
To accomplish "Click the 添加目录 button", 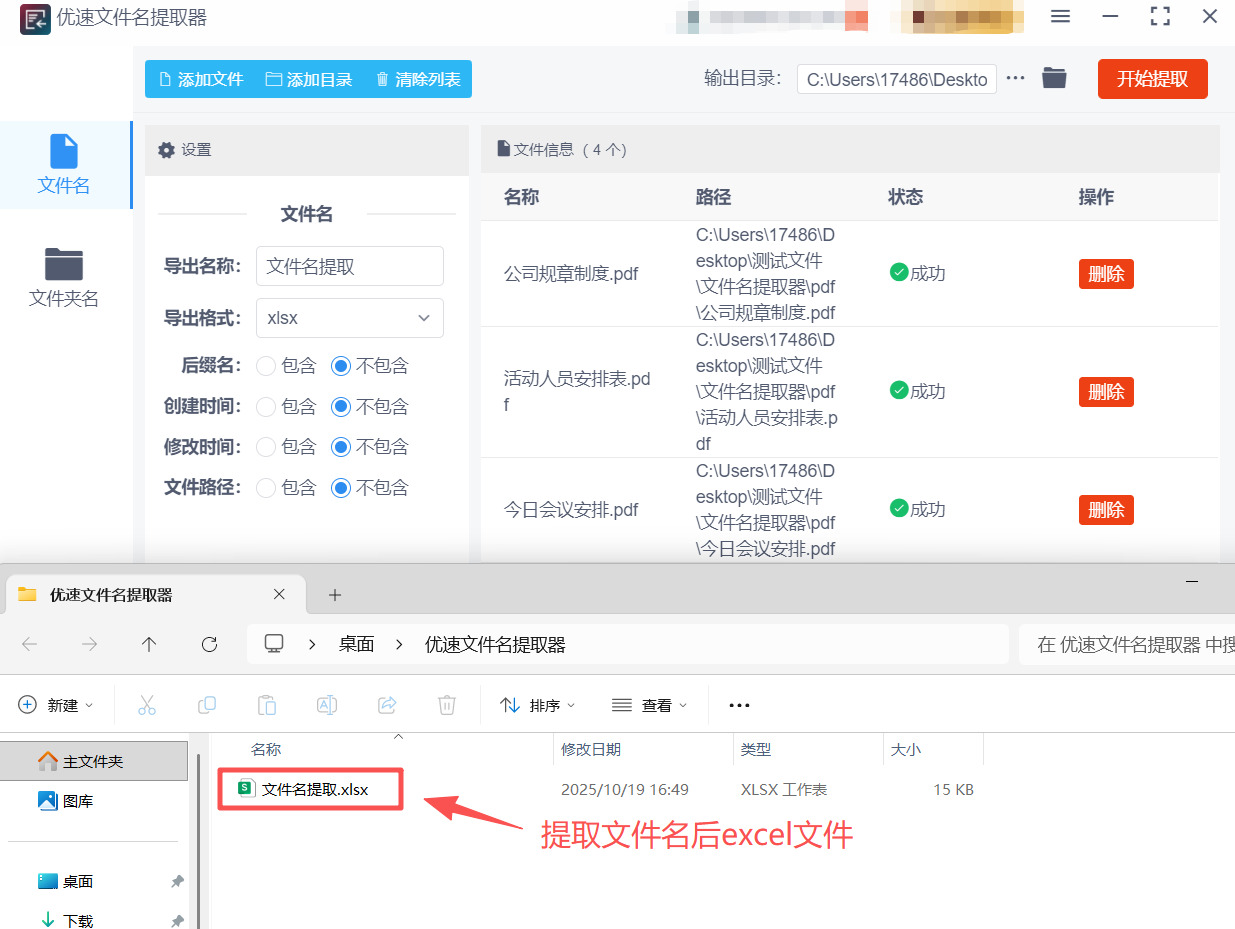I will [x=309, y=79].
